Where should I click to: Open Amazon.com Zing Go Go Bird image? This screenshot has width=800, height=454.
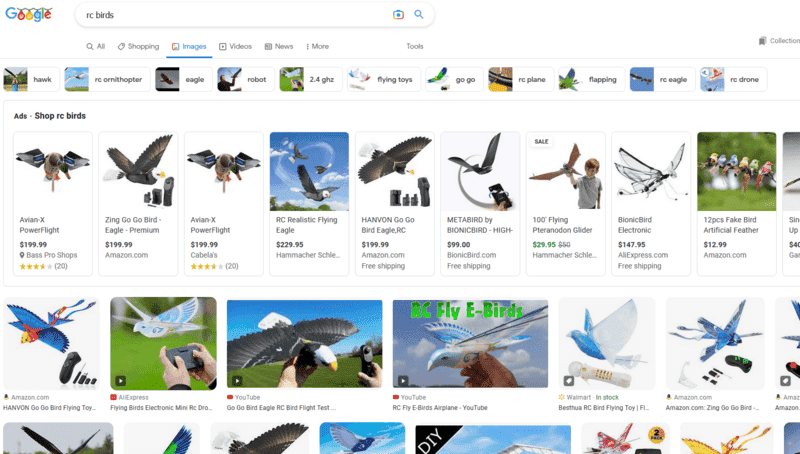pyautogui.click(x=715, y=343)
